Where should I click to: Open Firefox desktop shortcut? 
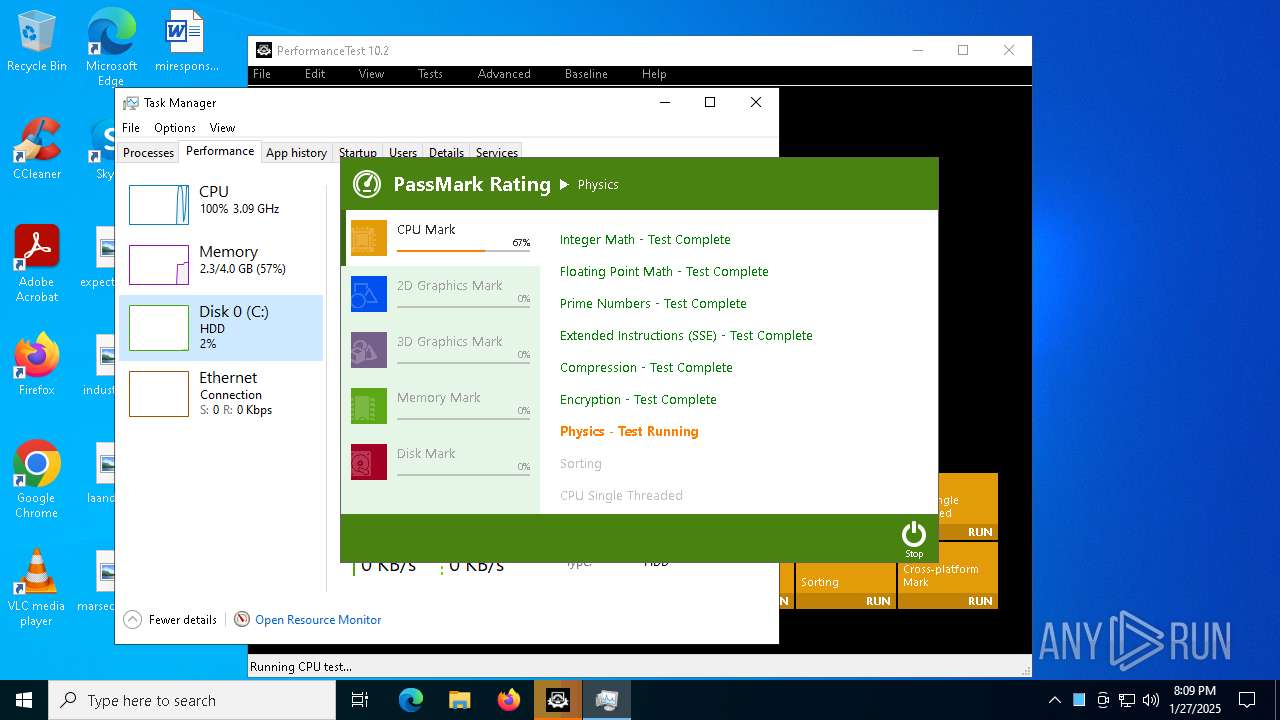pyautogui.click(x=37, y=366)
